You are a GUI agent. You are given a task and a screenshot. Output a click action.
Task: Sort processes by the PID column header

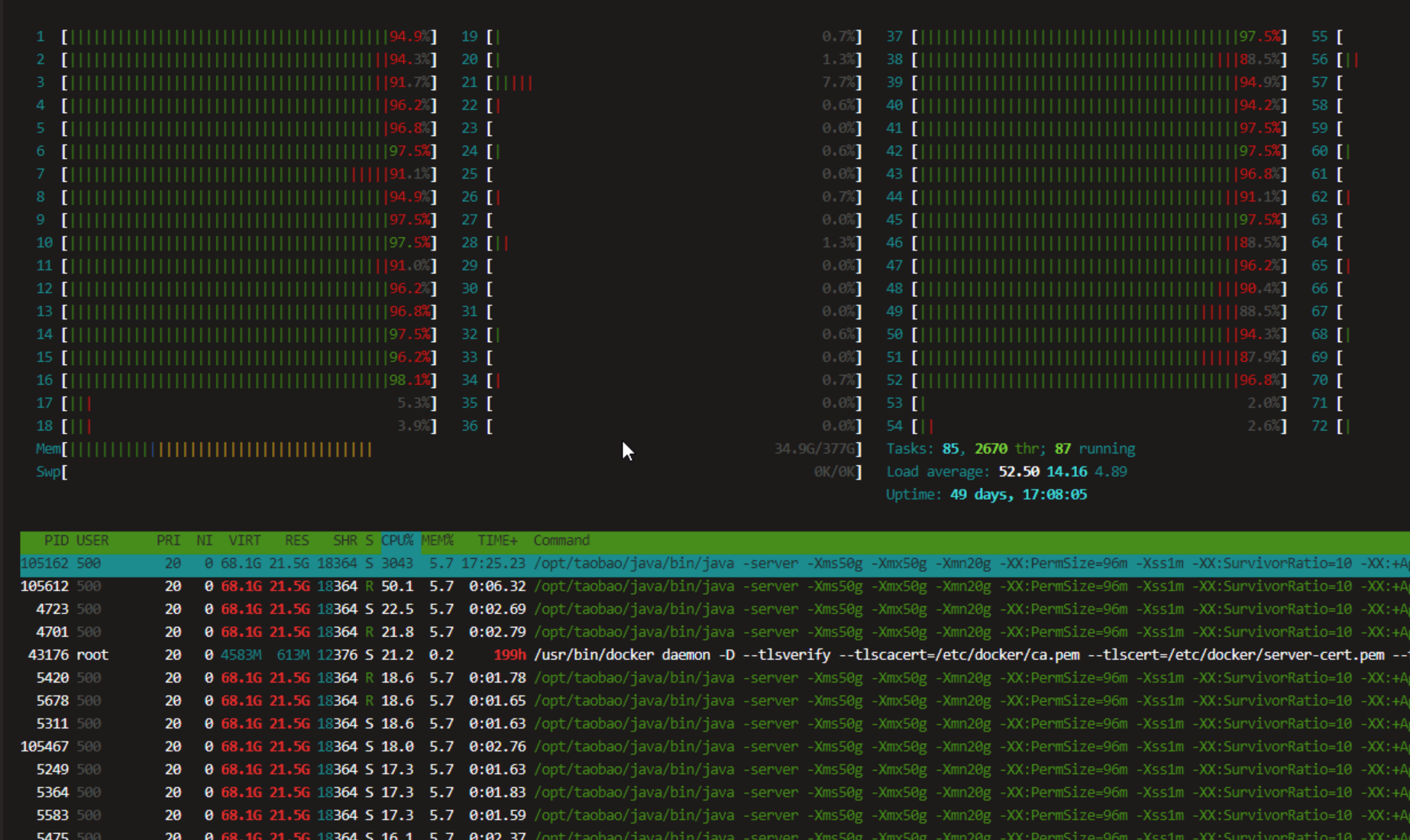point(56,541)
